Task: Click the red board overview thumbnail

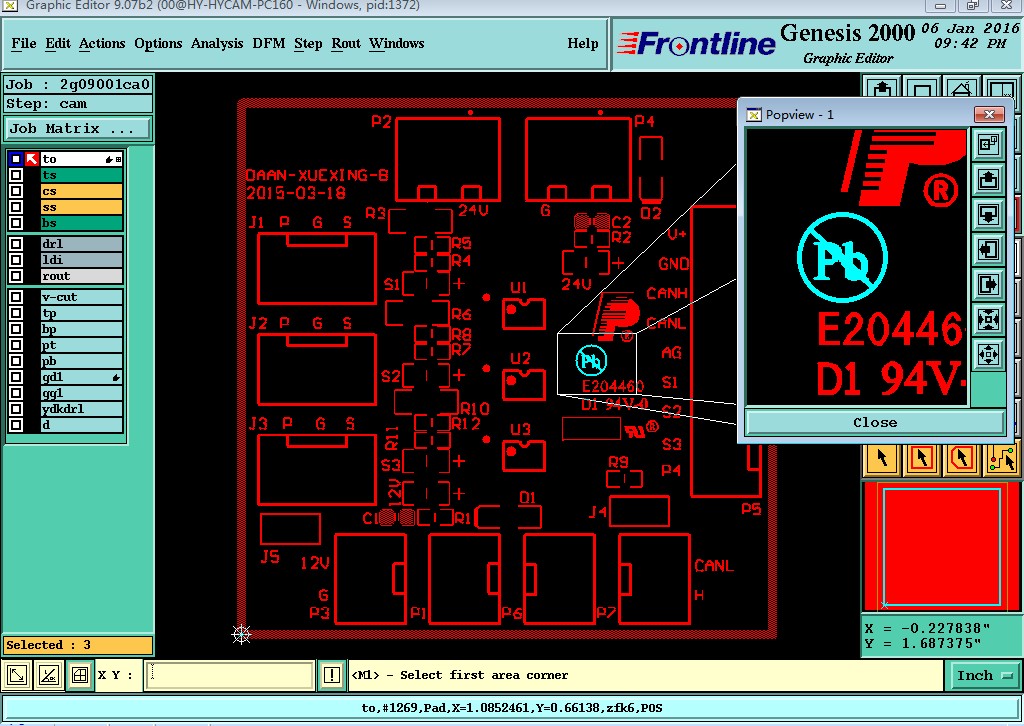Action: tap(942, 547)
